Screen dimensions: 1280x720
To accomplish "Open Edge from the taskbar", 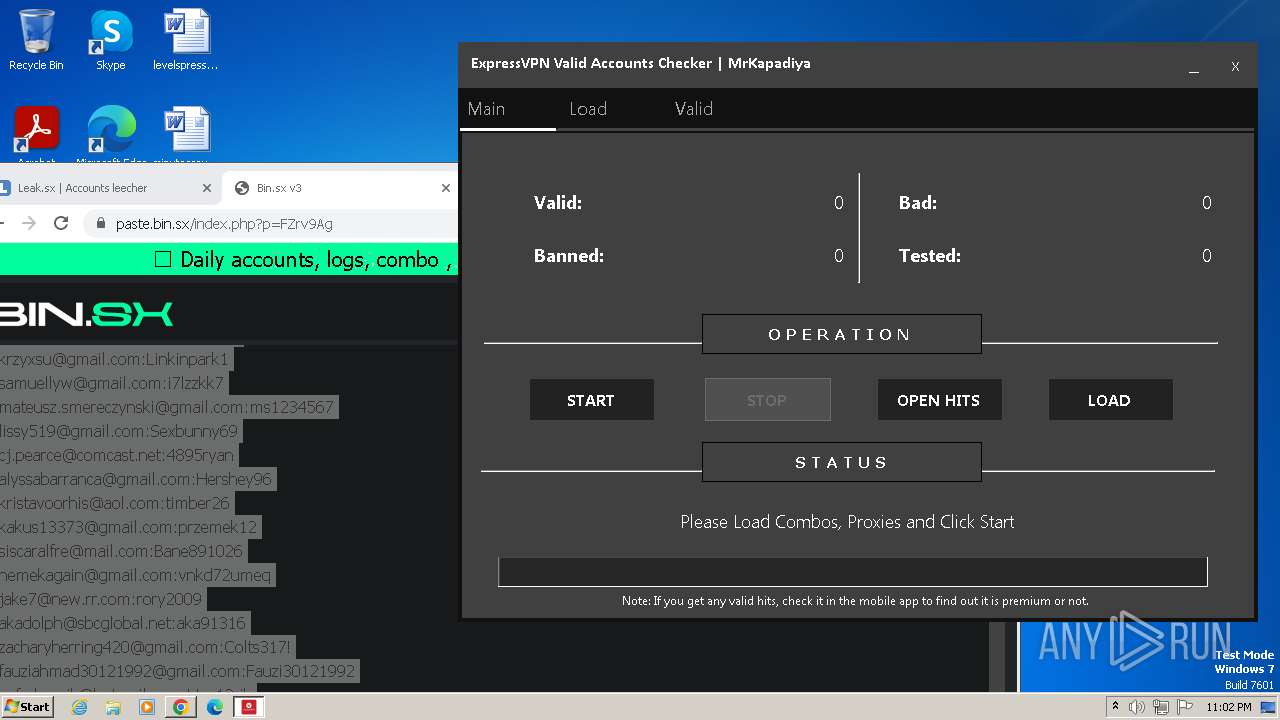I will click(215, 707).
